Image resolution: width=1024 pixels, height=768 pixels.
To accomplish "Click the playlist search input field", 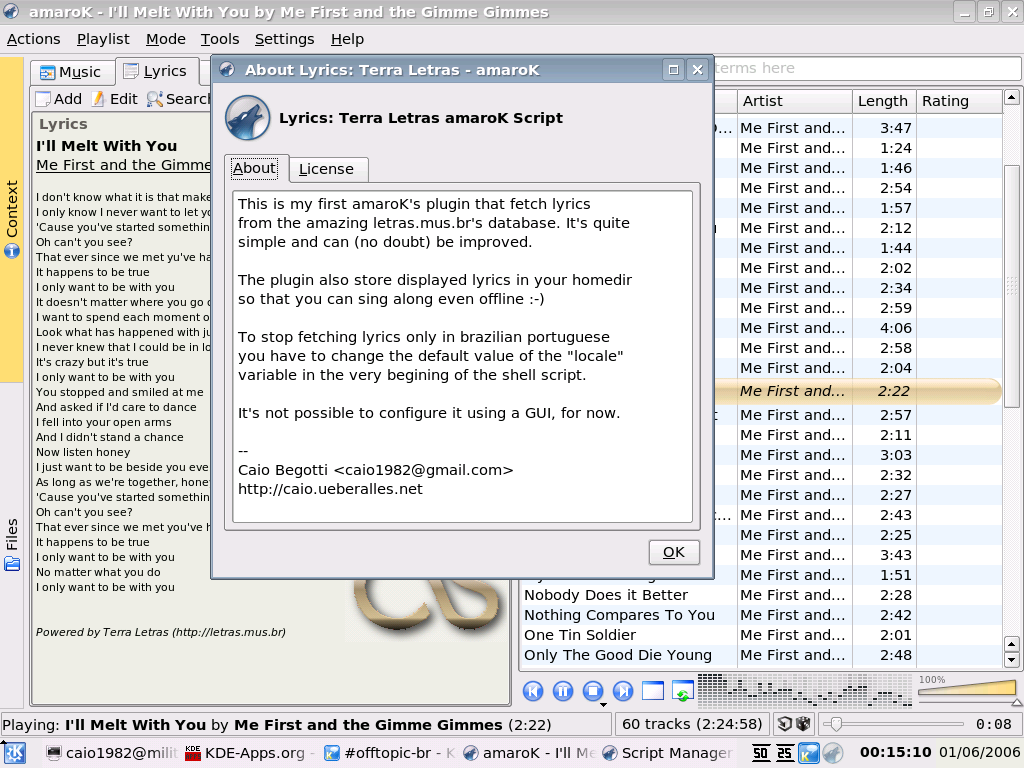I will 867,68.
